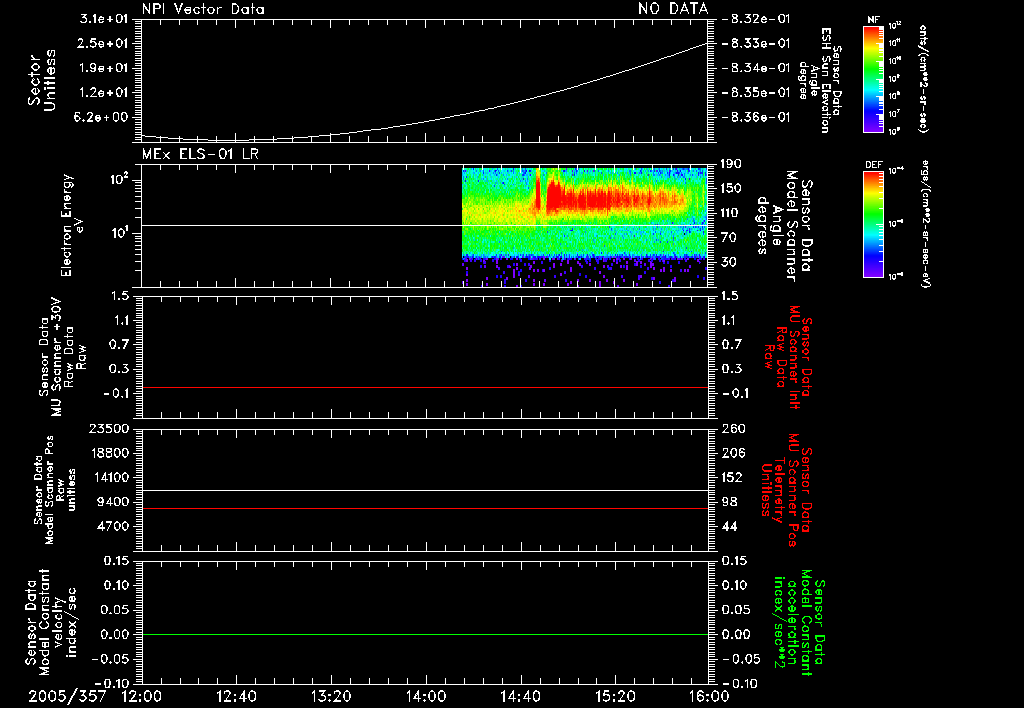Click the NF color scale bar
Image resolution: width=1024 pixels, height=708 pixels.
pyautogui.click(x=873, y=79)
